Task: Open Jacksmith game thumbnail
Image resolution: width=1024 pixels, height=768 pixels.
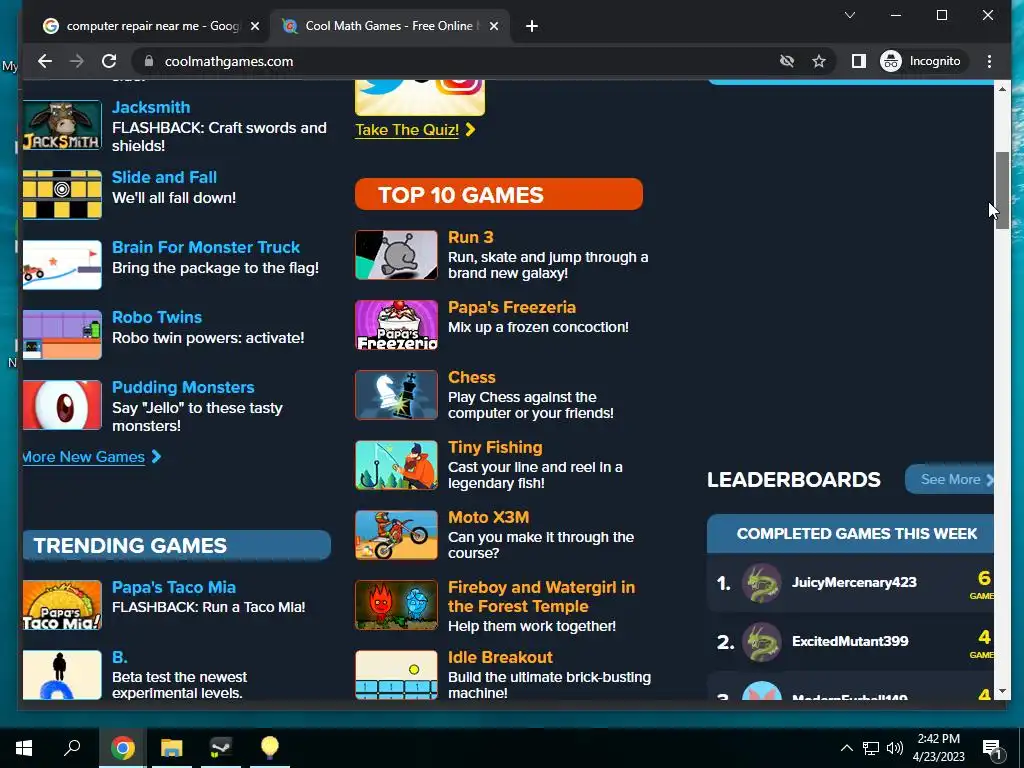Action: click(62, 125)
